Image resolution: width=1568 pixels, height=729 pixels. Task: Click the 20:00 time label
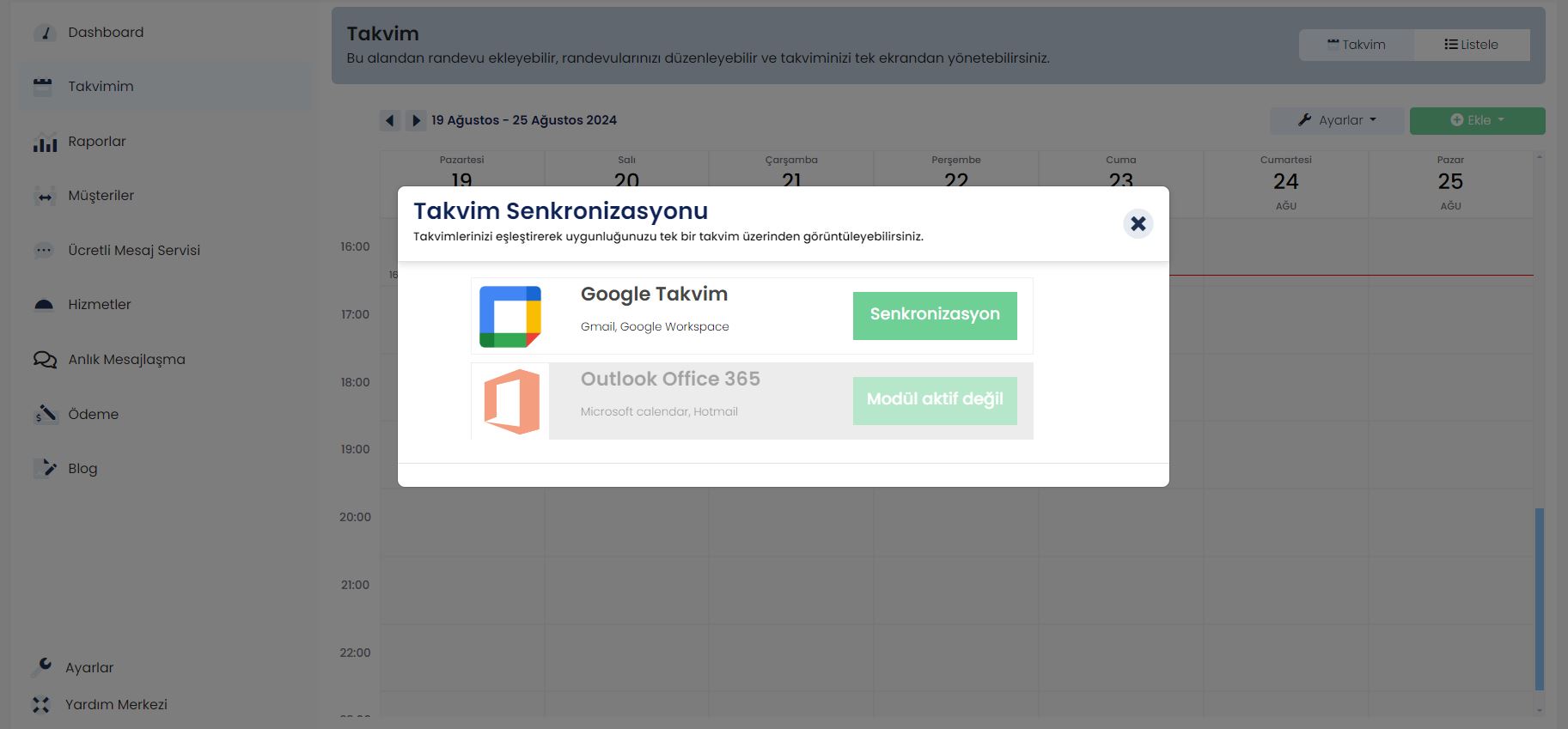pos(355,517)
